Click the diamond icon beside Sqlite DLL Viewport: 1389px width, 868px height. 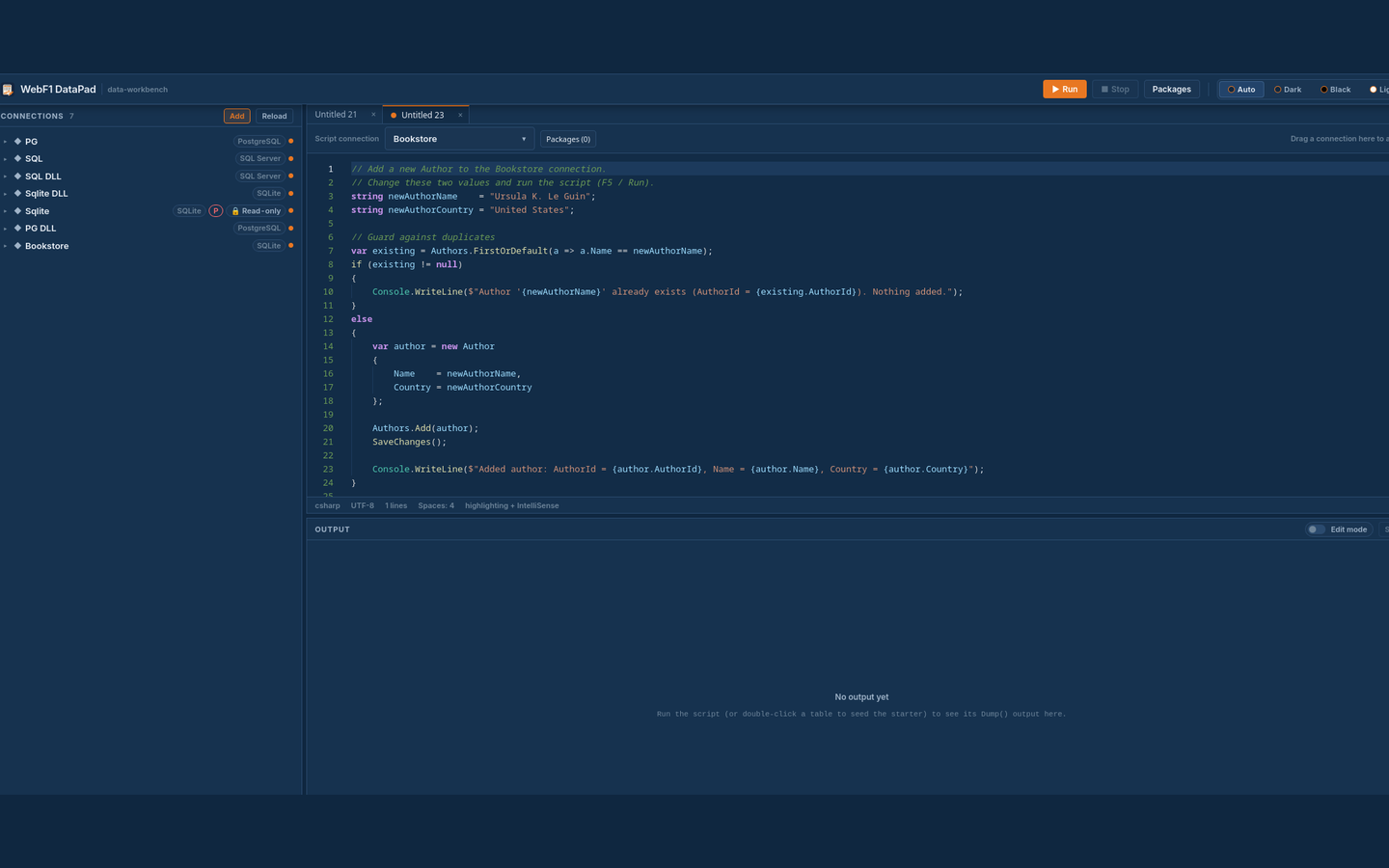pos(17,193)
